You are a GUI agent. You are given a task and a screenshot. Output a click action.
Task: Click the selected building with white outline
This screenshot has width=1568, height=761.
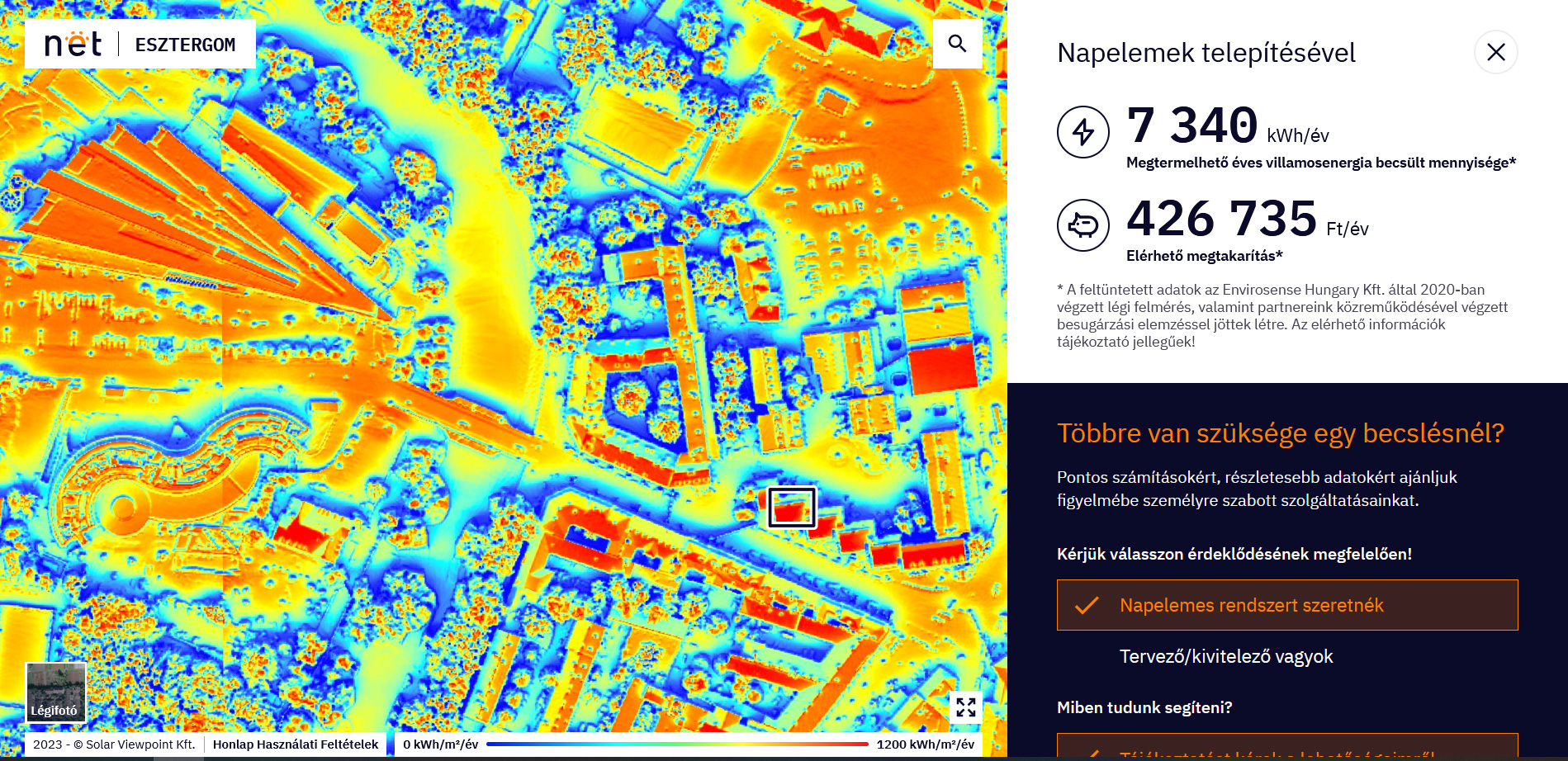click(x=792, y=507)
